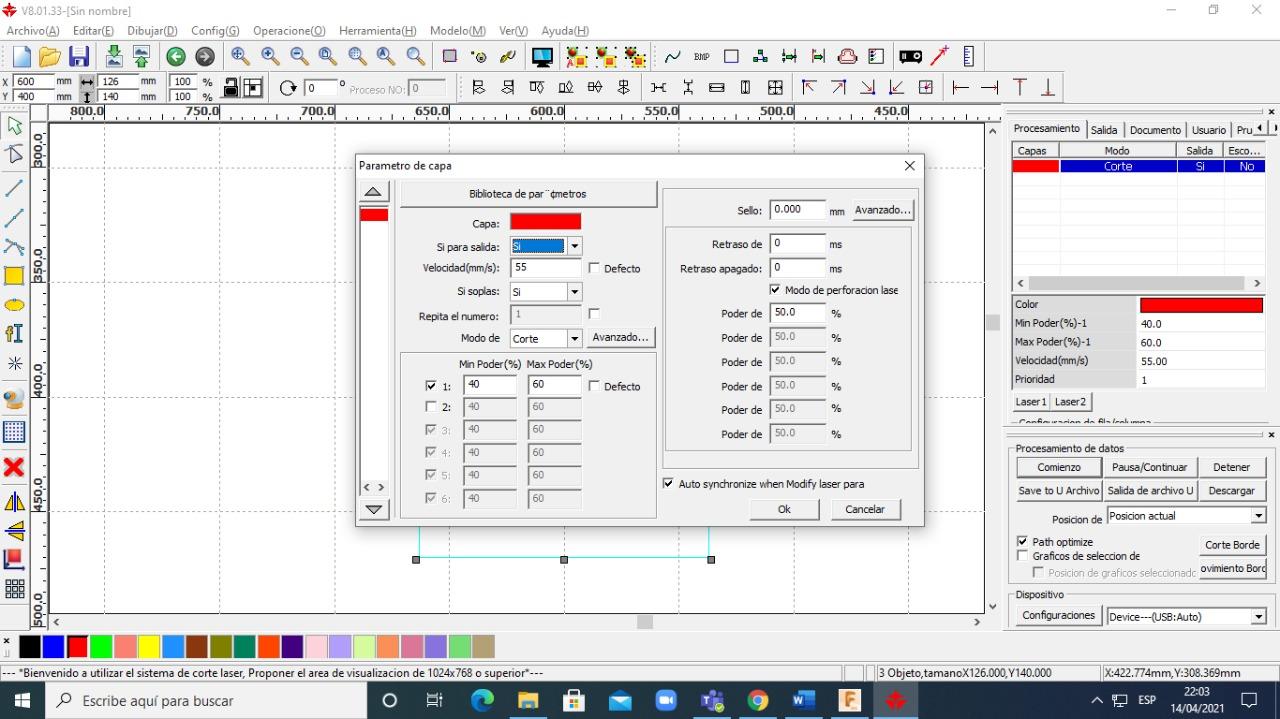
Task: Select the node edit tool
Action: tap(15, 154)
